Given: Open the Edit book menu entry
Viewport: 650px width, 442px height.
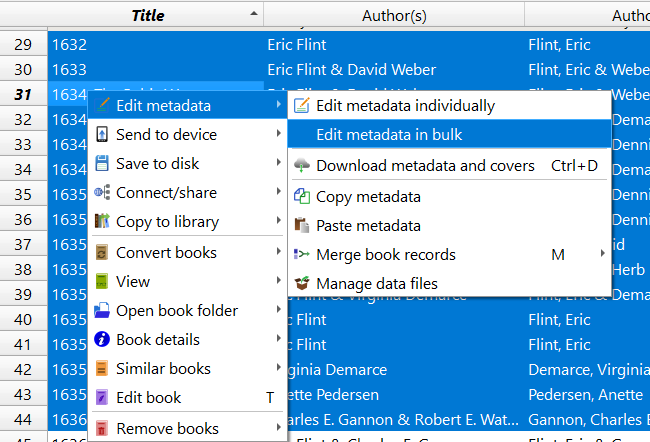Looking at the screenshot, I should (148, 397).
